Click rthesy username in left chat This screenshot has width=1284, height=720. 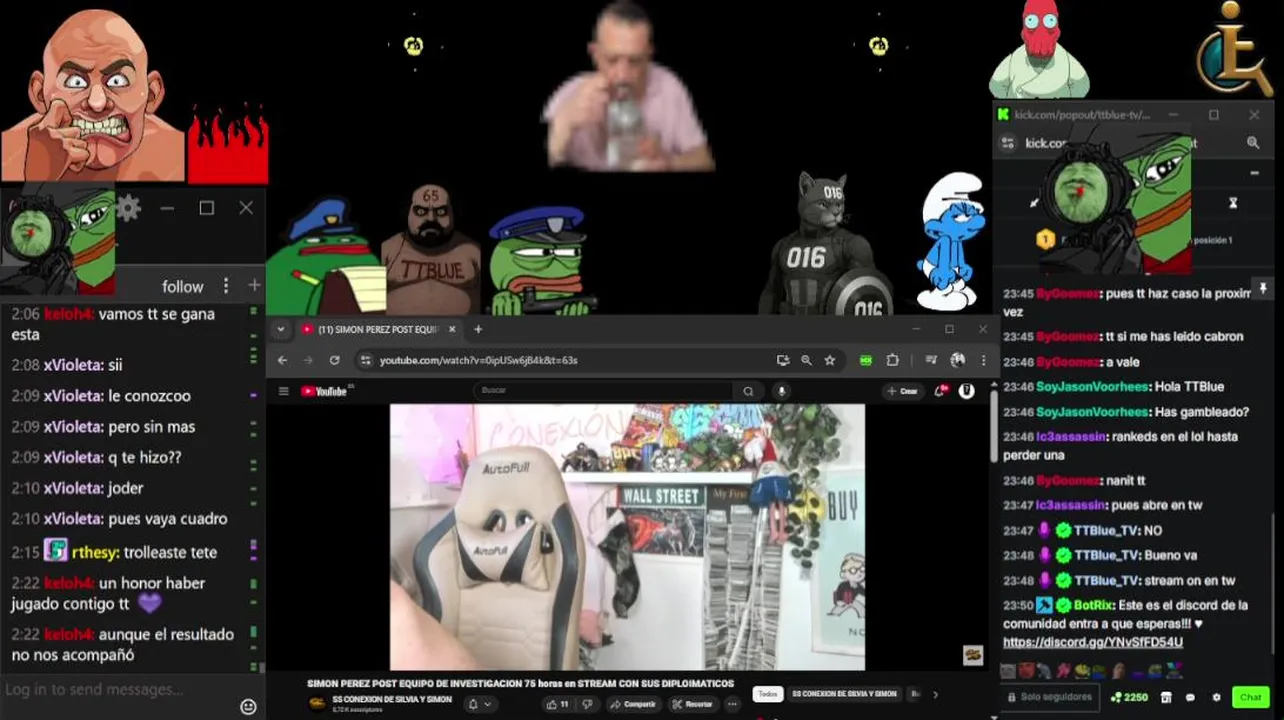point(94,552)
